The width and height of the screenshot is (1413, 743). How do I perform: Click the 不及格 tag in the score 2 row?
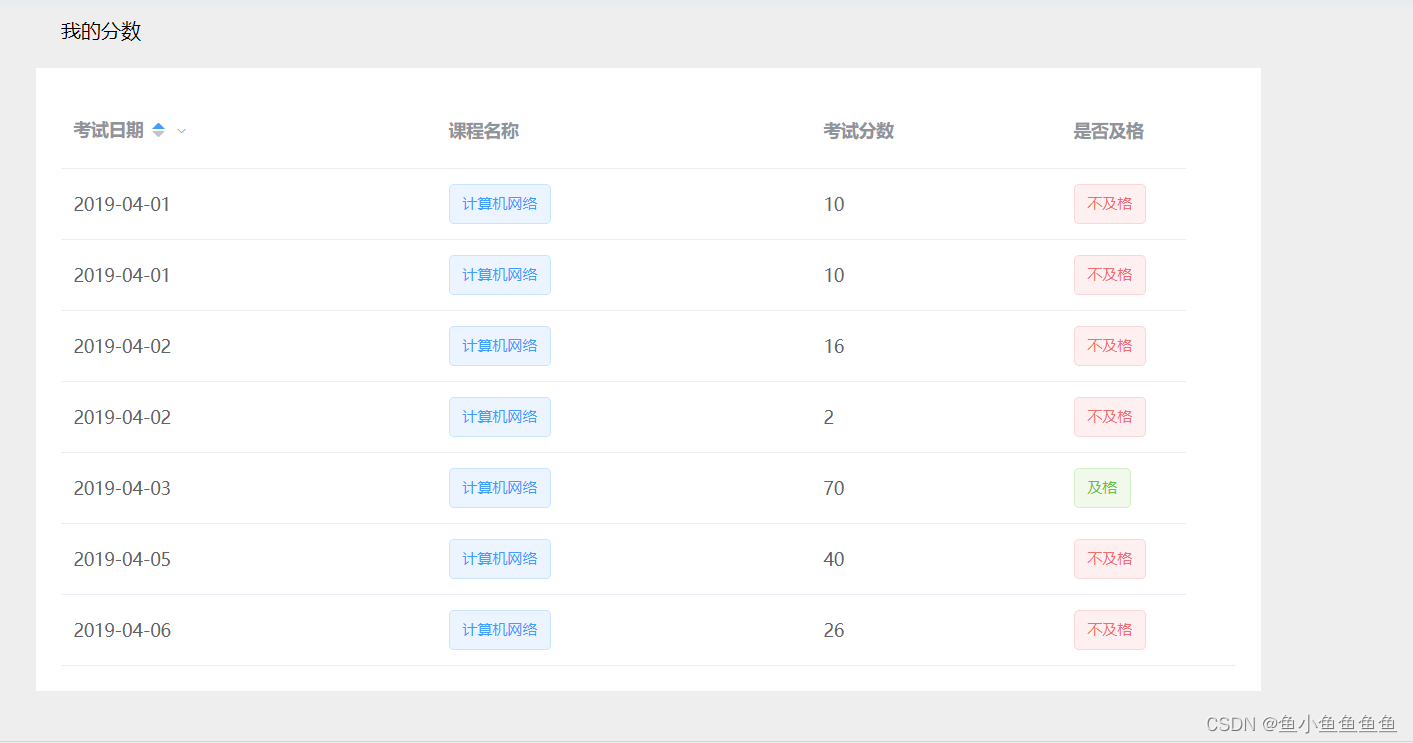point(1110,417)
